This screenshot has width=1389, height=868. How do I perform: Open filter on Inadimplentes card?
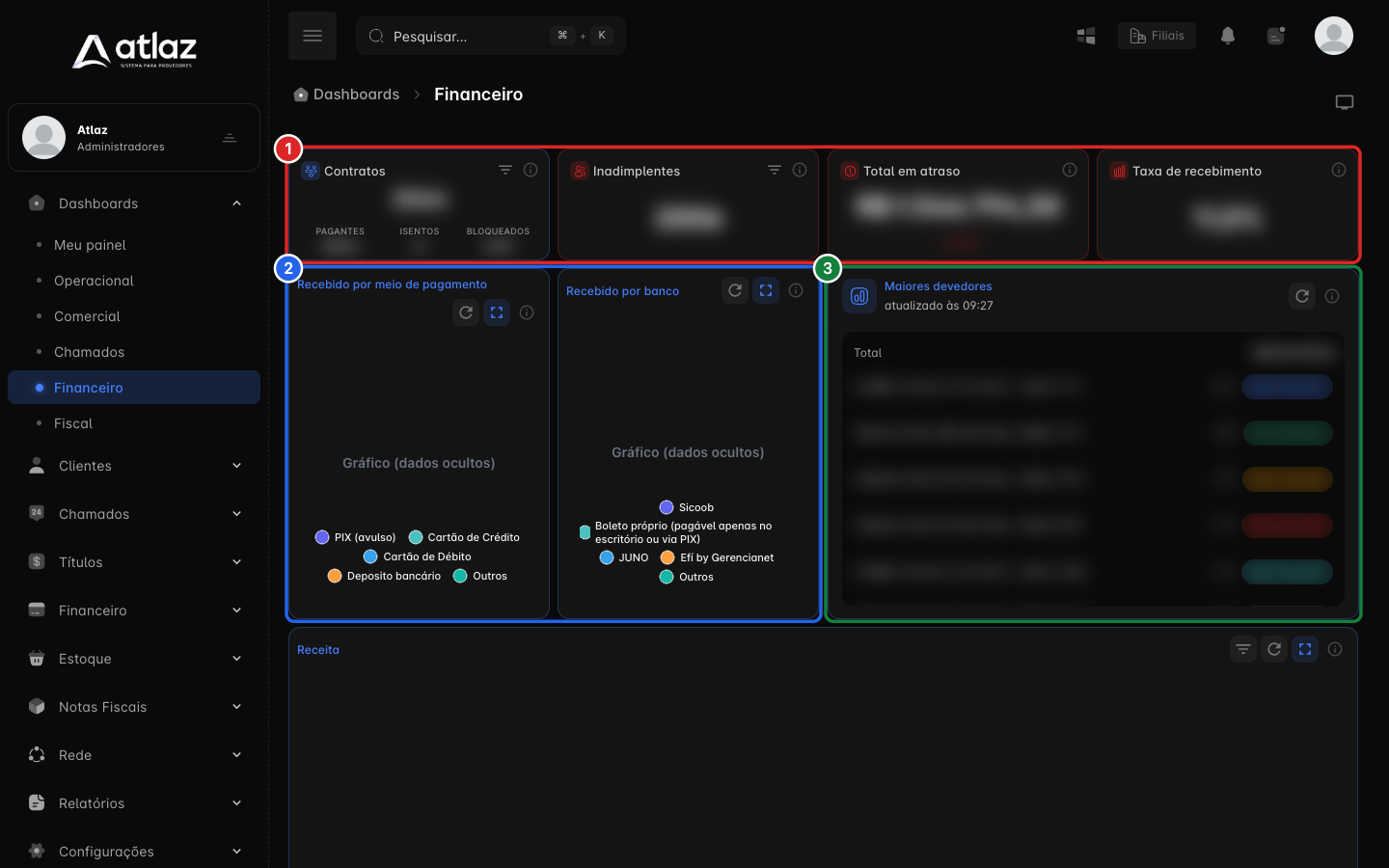(x=775, y=170)
